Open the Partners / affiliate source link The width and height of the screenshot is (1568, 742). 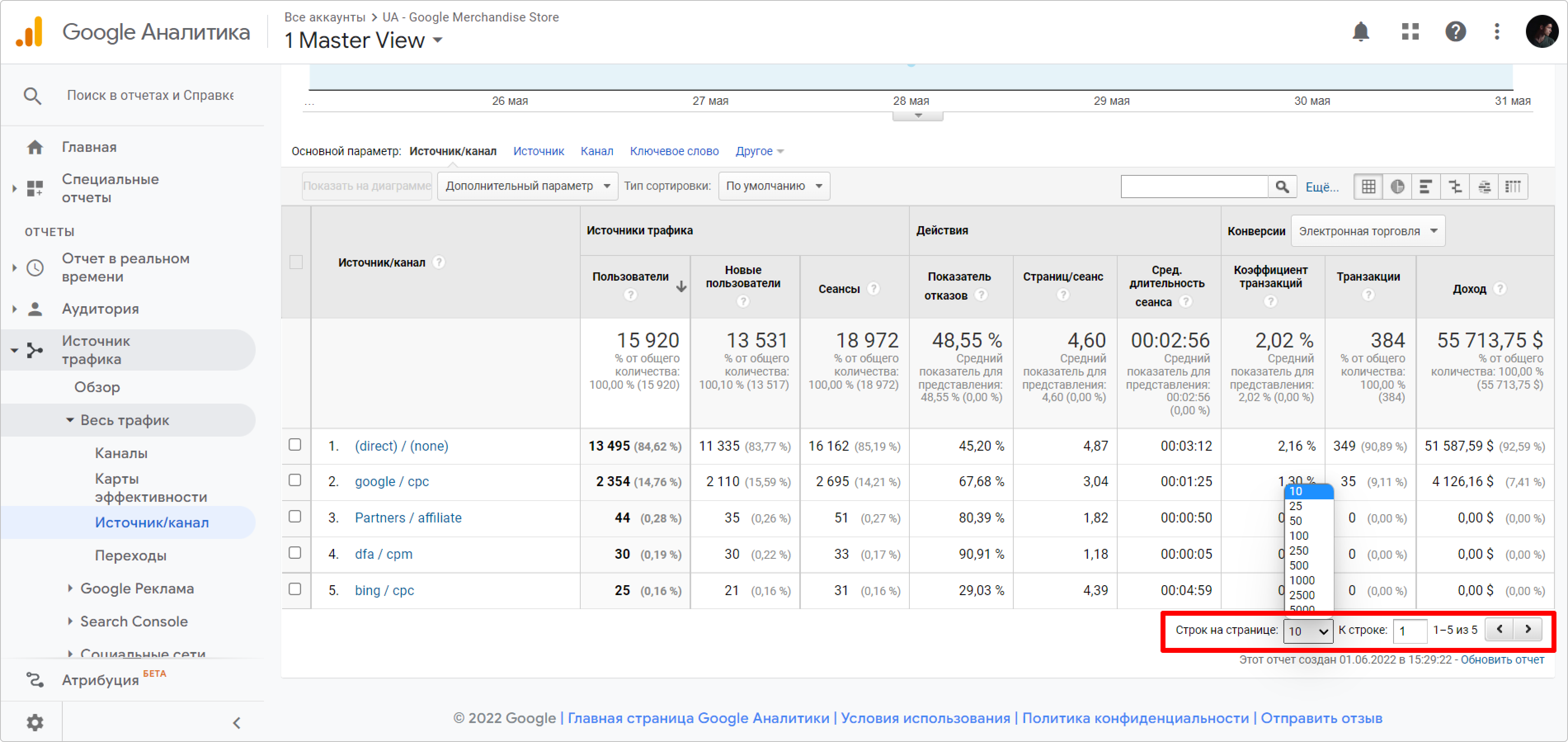coord(408,518)
